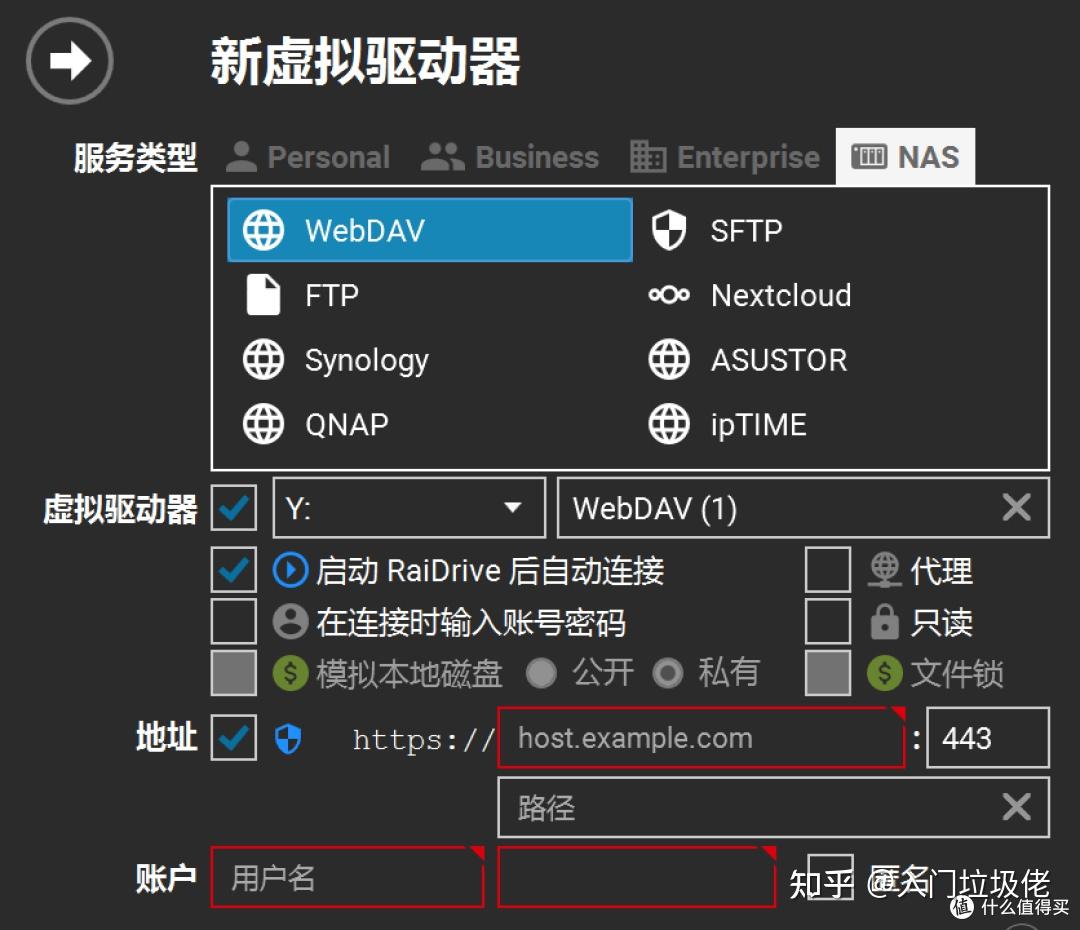The height and width of the screenshot is (930, 1080).
Task: Switch to the Personal service tab
Action: coord(308,157)
